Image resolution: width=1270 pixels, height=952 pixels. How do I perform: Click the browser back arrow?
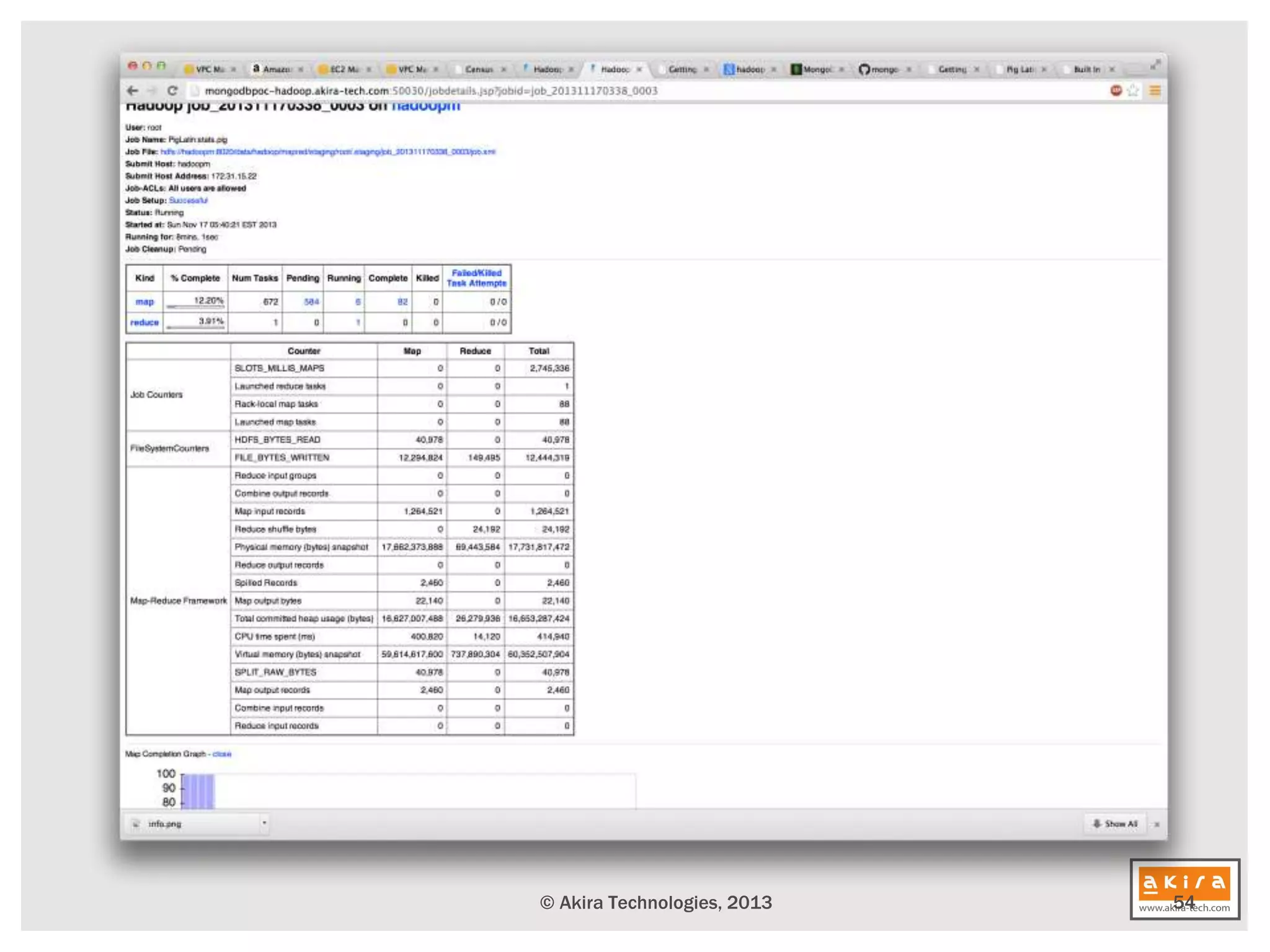click(x=132, y=90)
